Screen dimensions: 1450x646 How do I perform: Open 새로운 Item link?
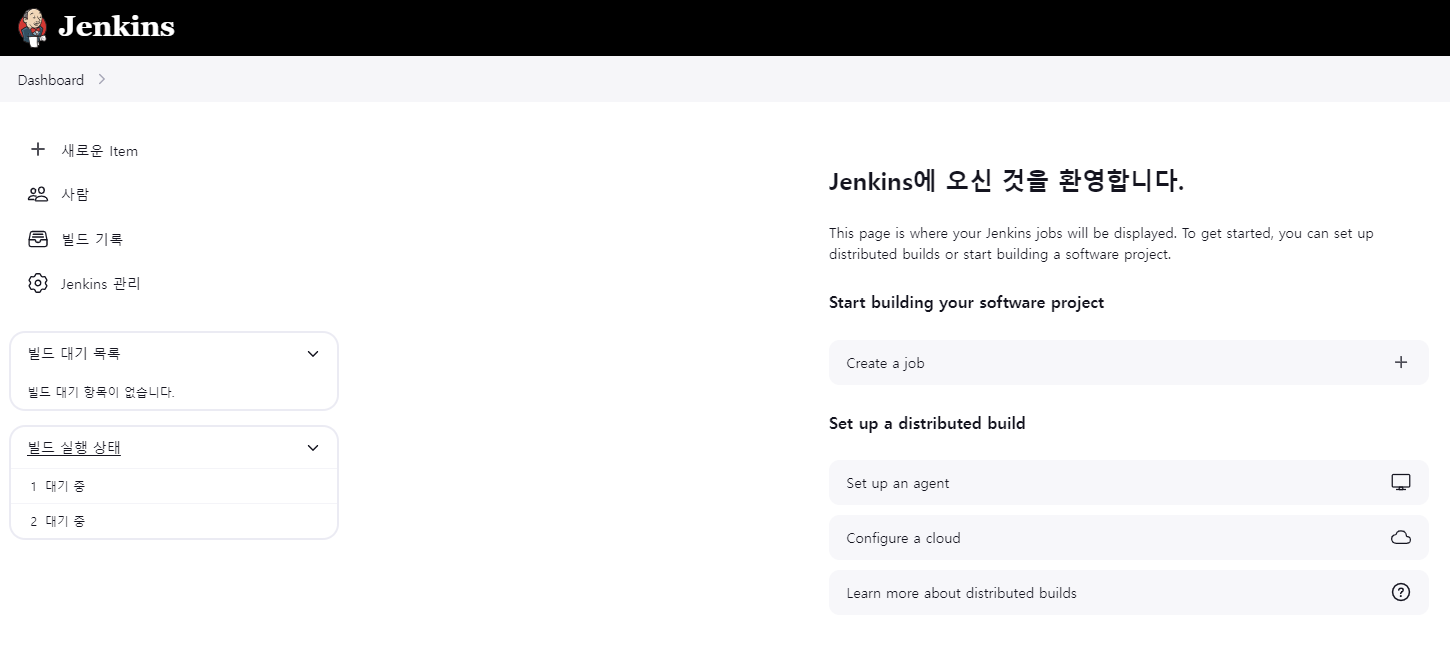click(100, 151)
